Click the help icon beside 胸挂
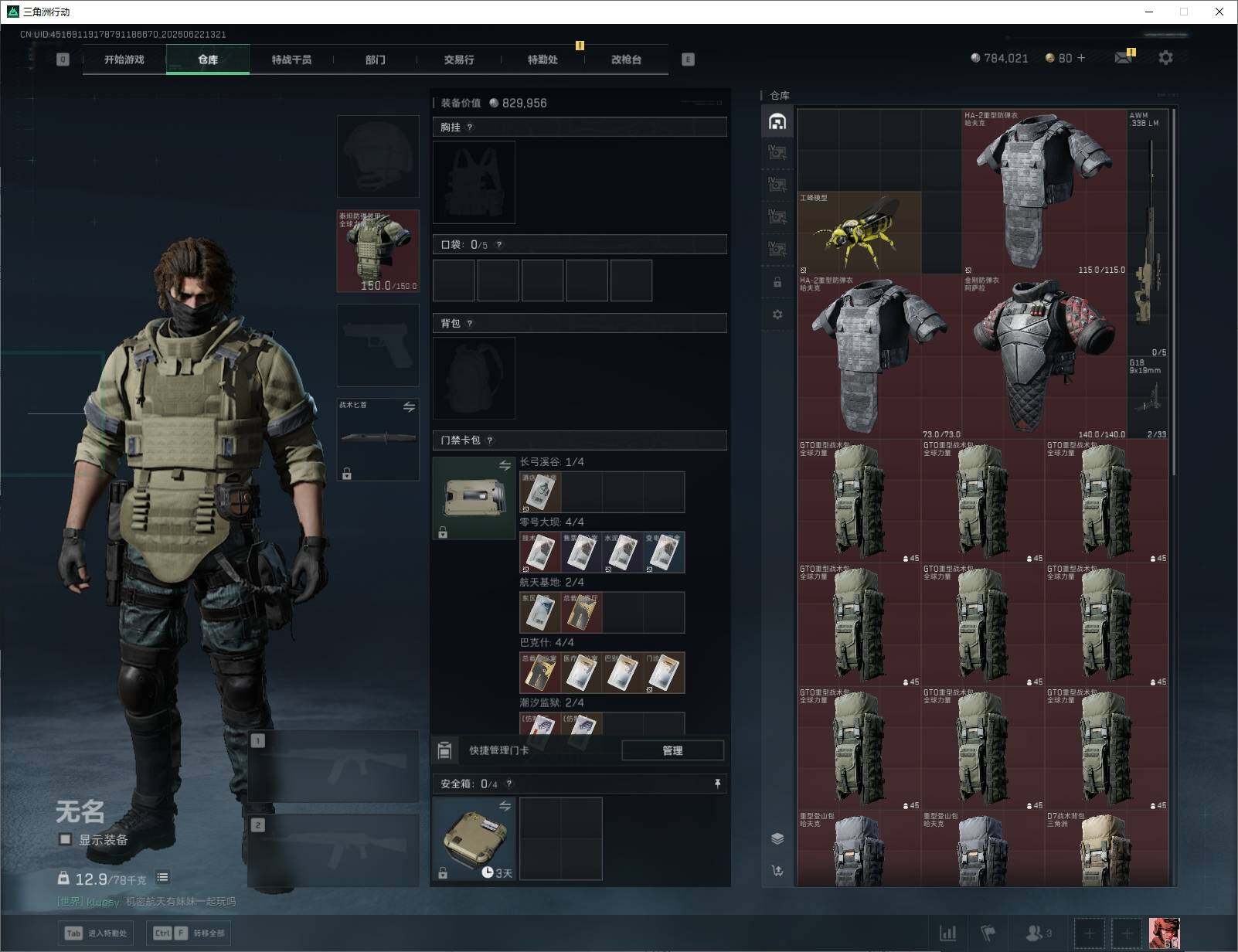Image resolution: width=1238 pixels, height=952 pixels. [470, 127]
